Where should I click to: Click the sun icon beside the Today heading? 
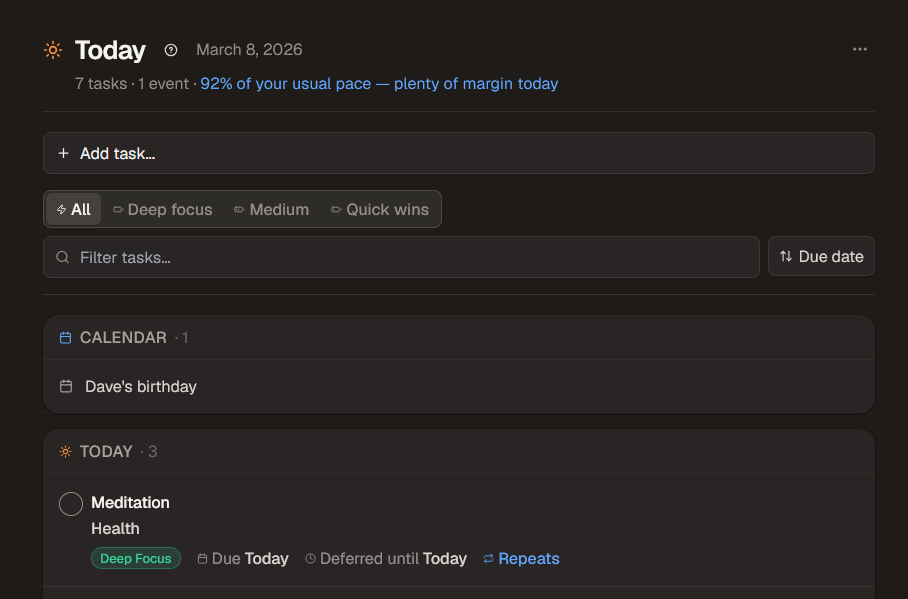coord(52,49)
